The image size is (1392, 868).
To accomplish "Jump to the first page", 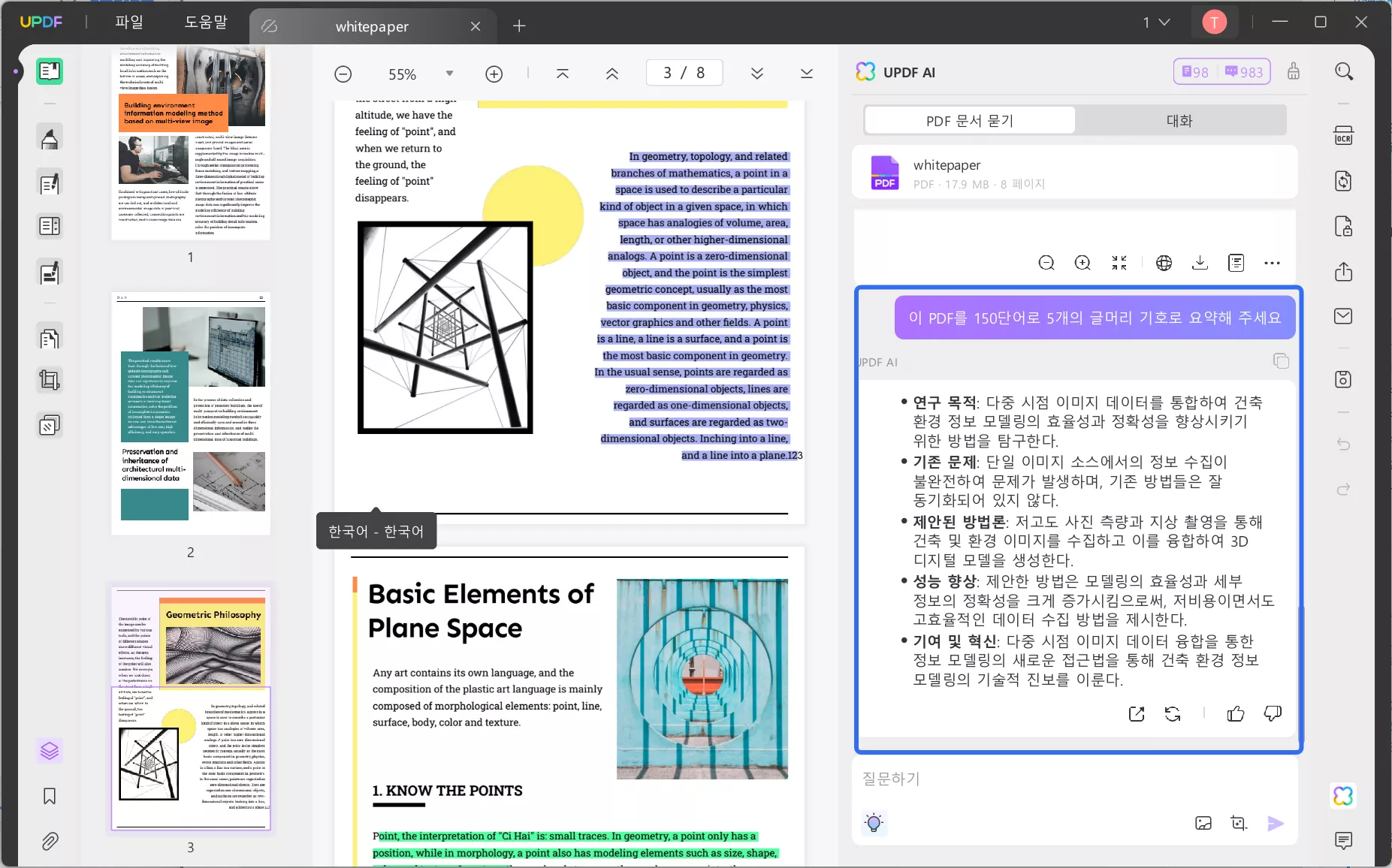I will (x=563, y=74).
